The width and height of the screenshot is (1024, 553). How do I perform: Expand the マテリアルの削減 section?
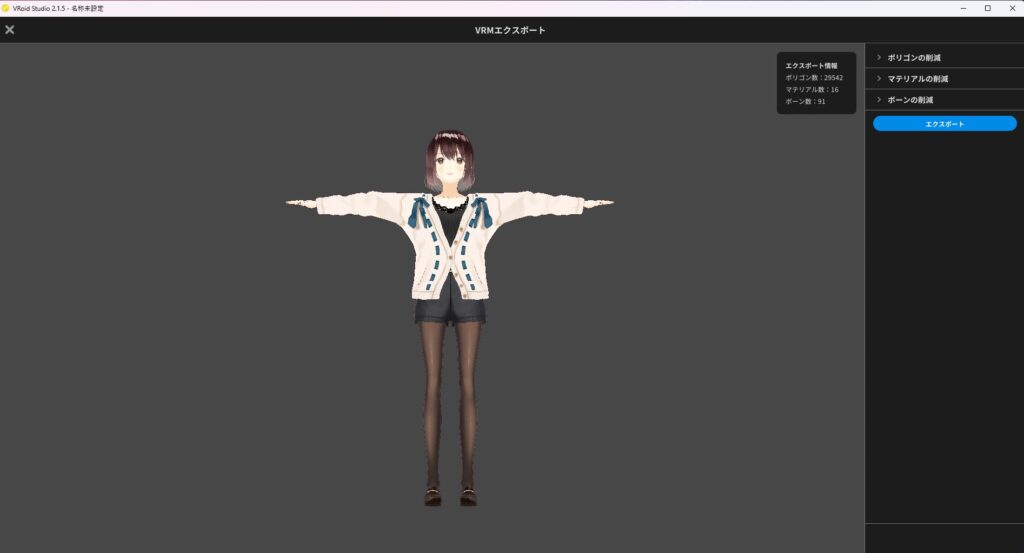(x=917, y=79)
